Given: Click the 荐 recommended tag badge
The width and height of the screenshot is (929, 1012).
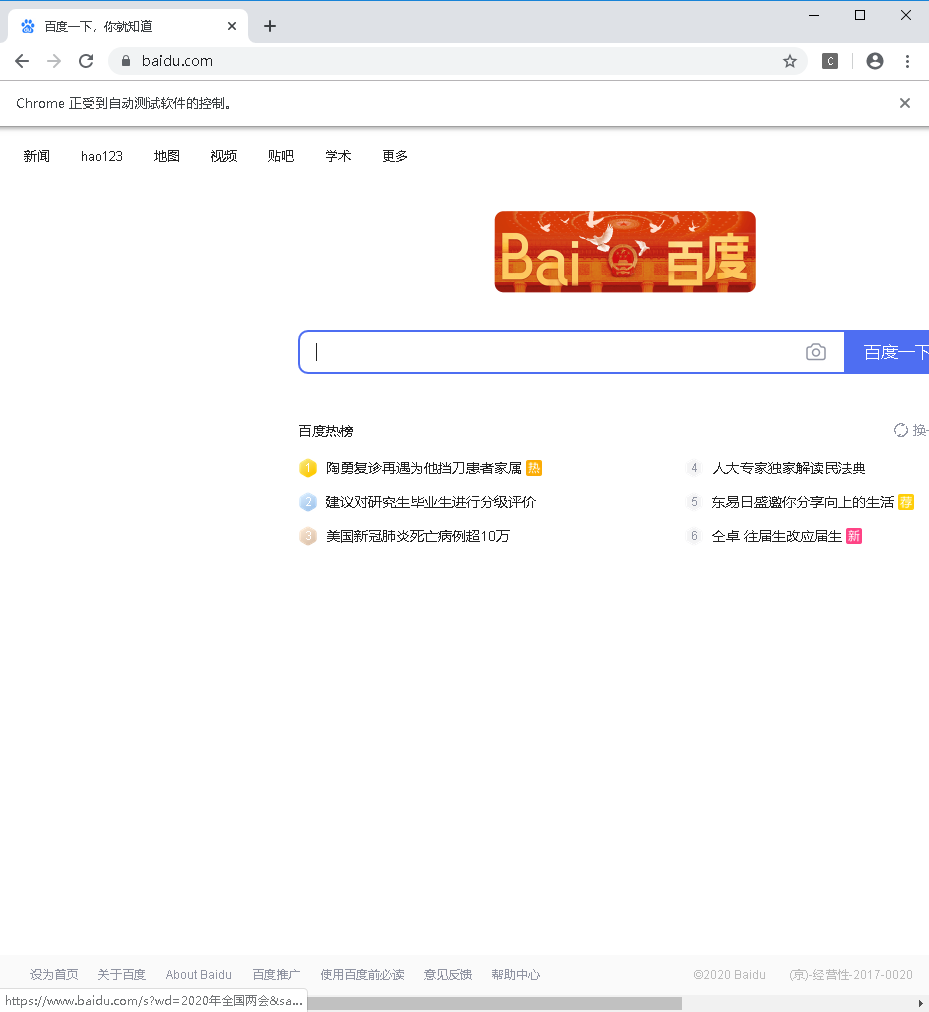Looking at the screenshot, I should point(906,502).
